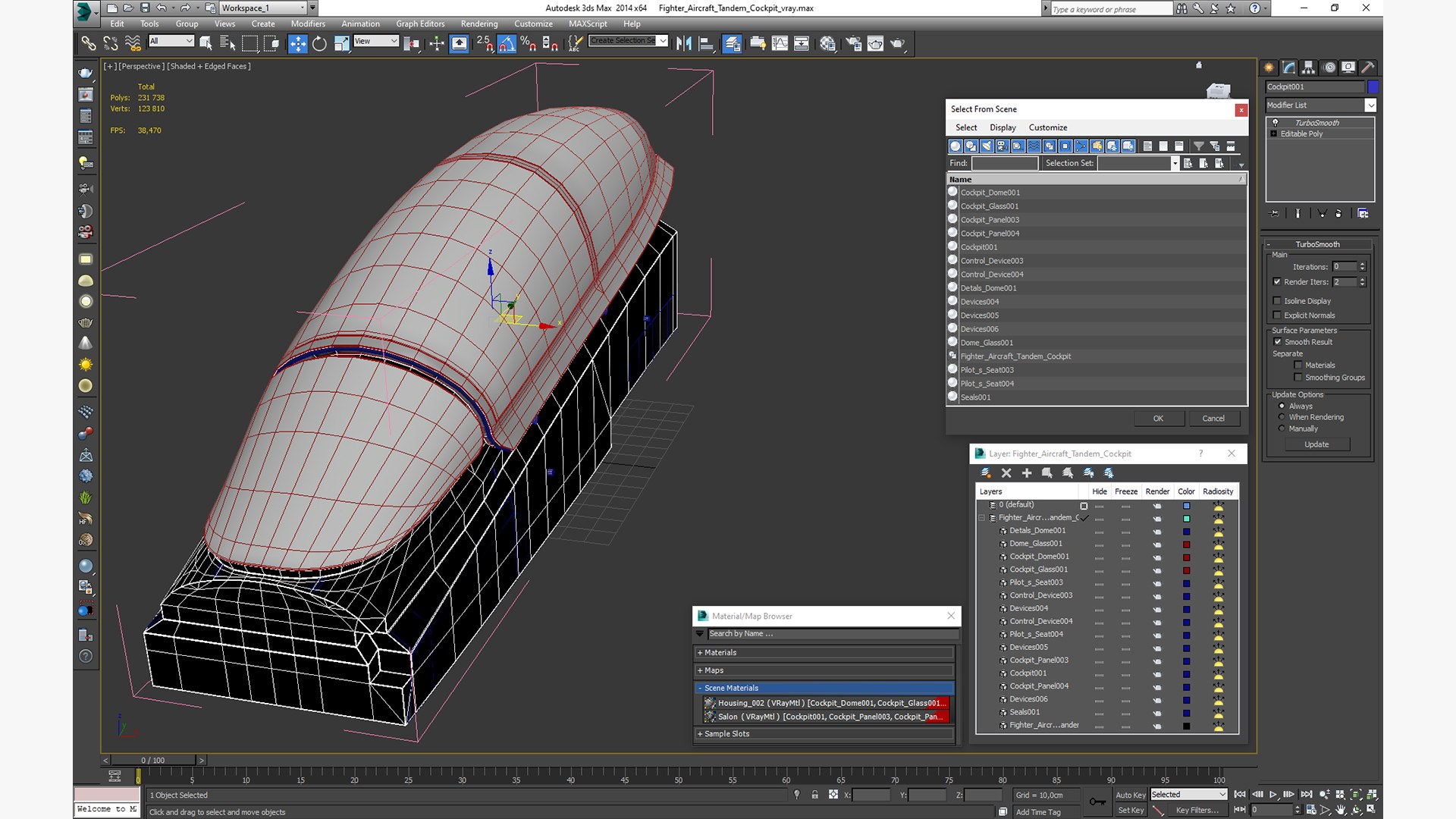This screenshot has height=819, width=1456.
Task: Click the Cancel button in dialog
Action: [x=1213, y=419]
